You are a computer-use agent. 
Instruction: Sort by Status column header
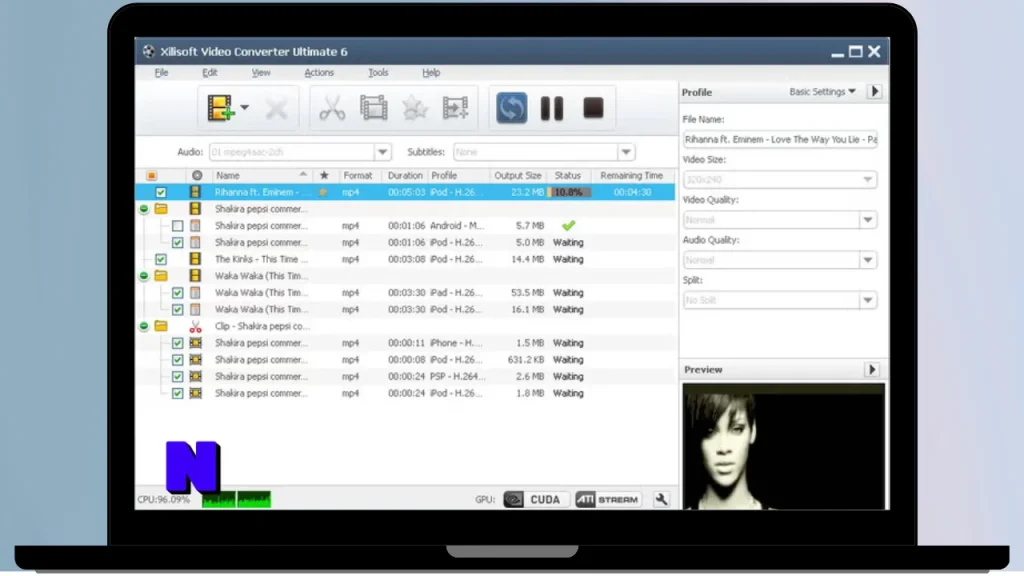[x=568, y=176]
